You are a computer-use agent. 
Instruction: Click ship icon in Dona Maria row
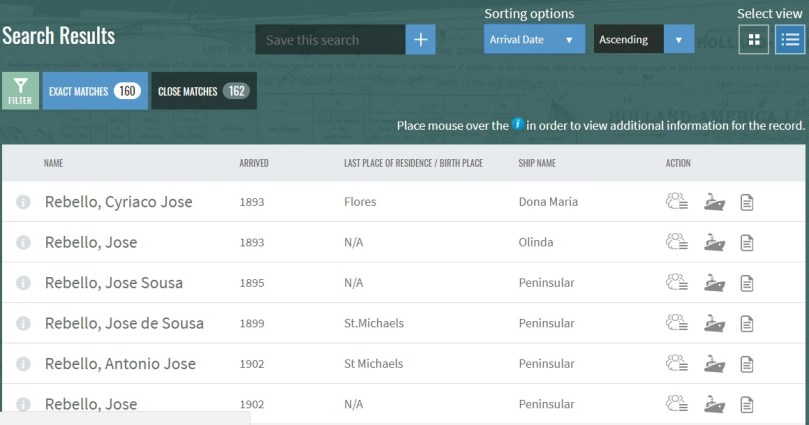714,202
